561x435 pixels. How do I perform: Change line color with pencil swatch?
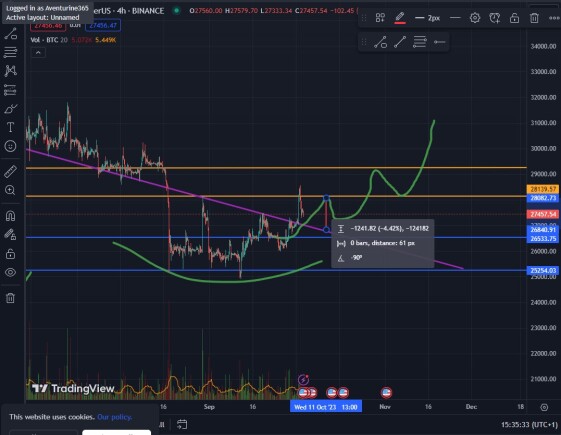[400, 18]
